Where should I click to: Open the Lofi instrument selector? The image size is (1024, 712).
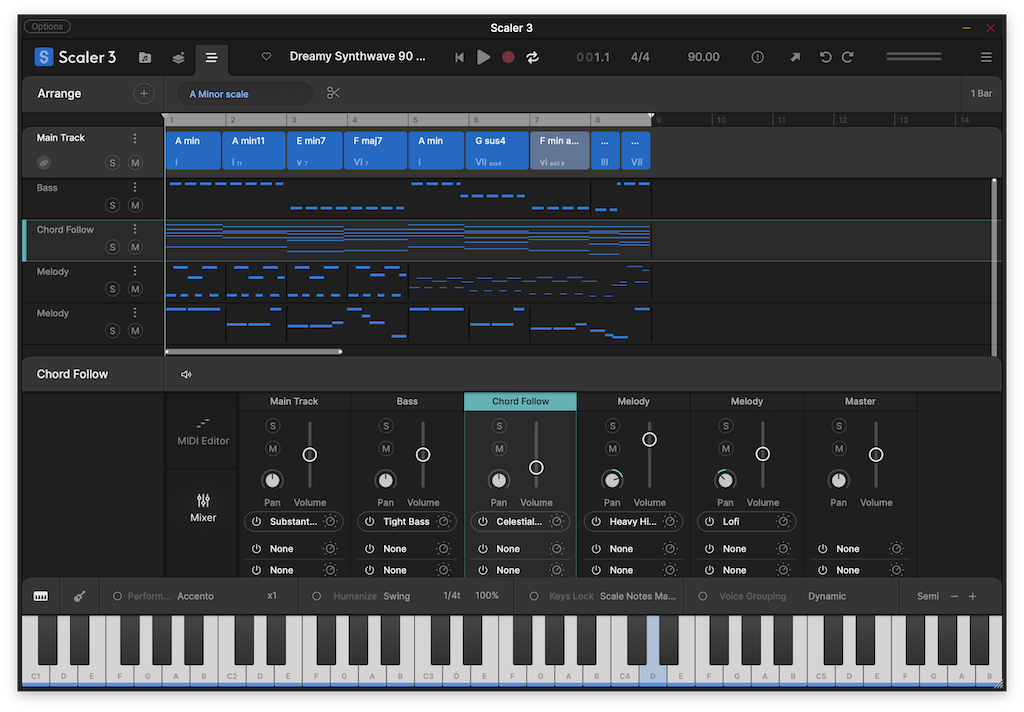[x=746, y=521]
